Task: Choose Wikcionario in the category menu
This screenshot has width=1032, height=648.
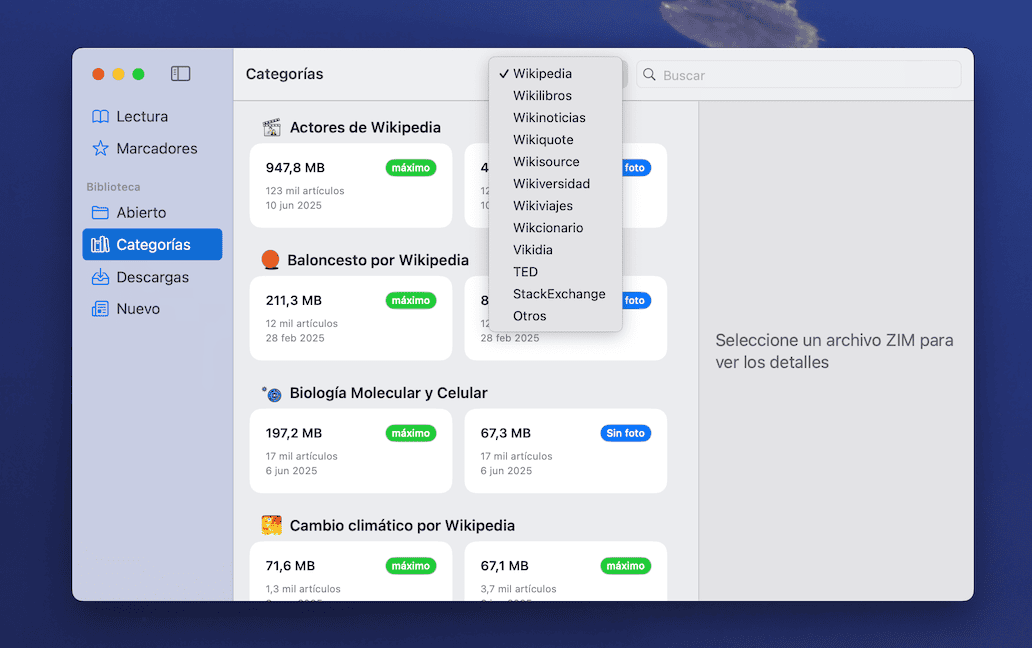Action: tap(555, 228)
